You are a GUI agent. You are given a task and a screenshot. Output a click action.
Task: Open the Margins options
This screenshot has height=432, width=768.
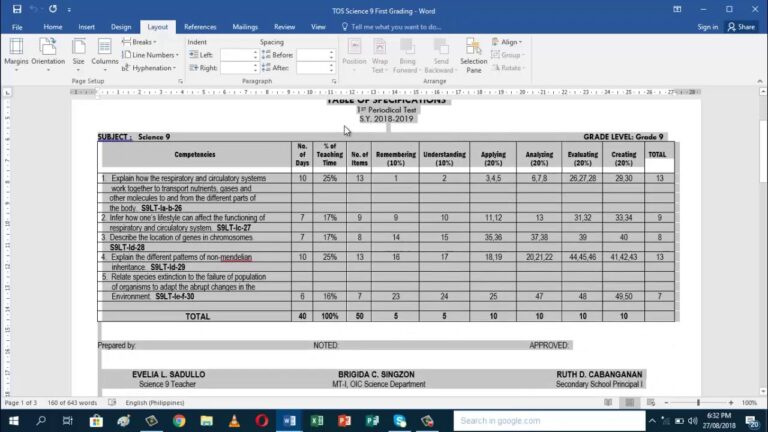[x=16, y=52]
